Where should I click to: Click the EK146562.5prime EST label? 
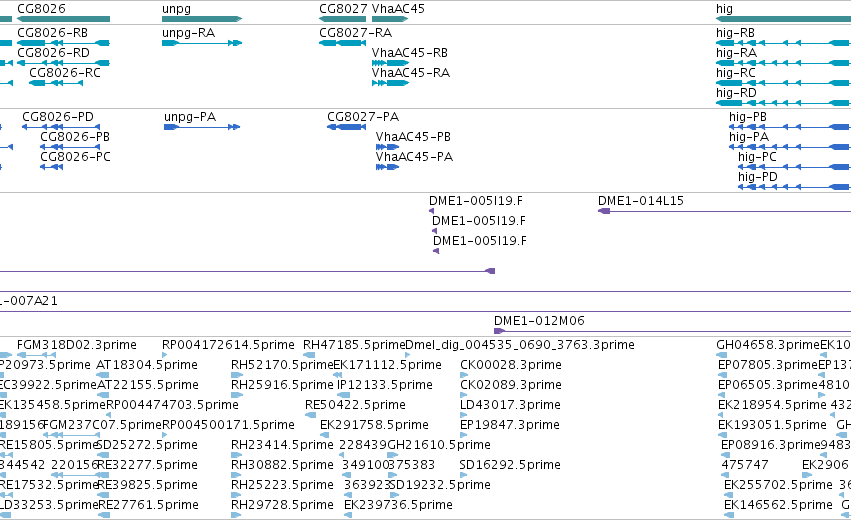point(778,505)
